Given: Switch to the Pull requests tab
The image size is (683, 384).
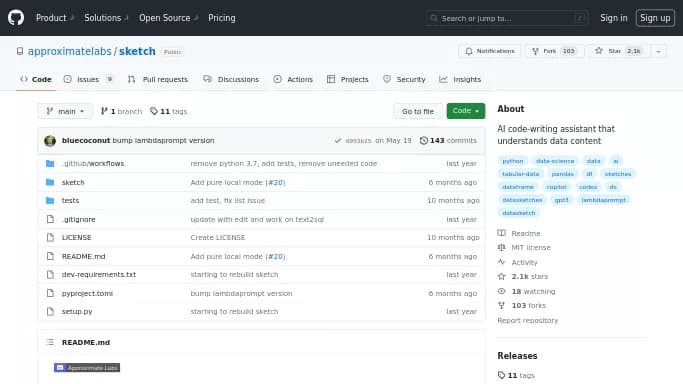Looking at the screenshot, I should pyautogui.click(x=158, y=79).
